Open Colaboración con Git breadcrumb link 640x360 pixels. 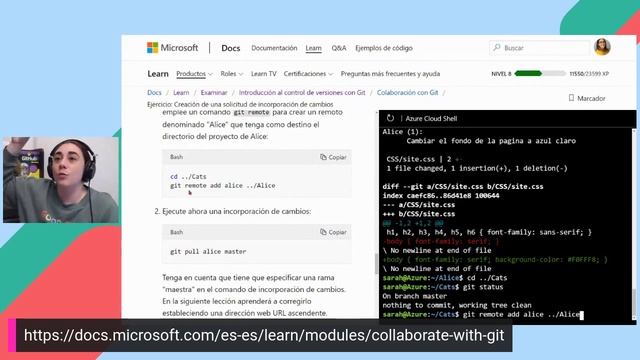point(407,93)
